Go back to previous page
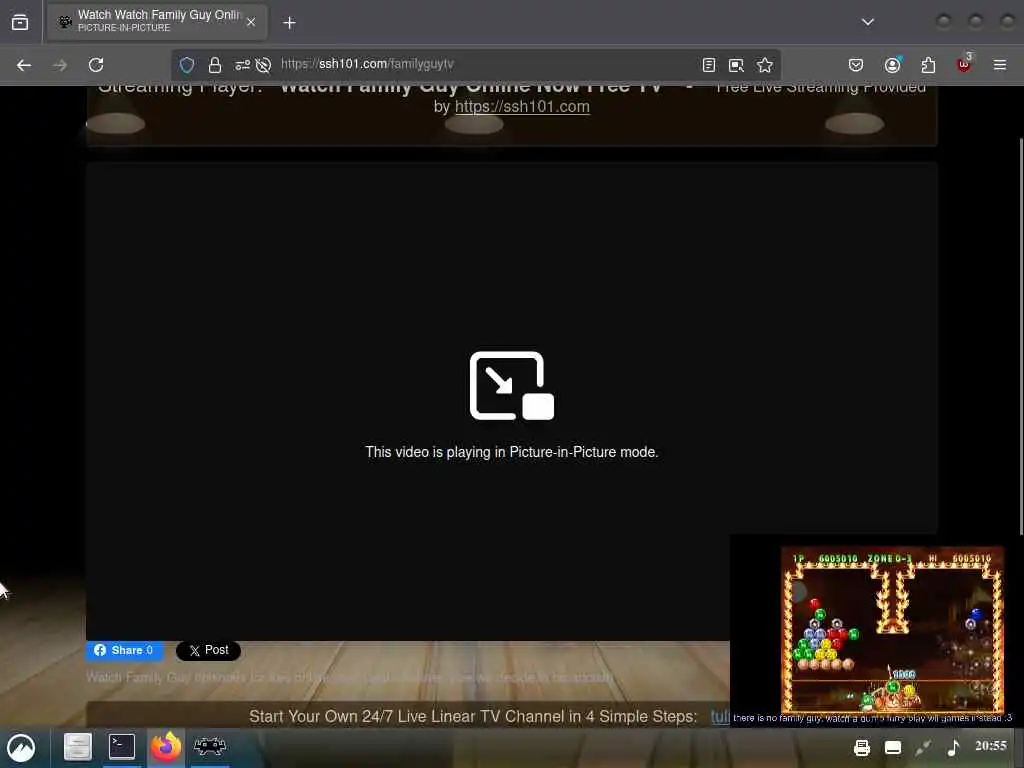This screenshot has height=768, width=1024. click(x=24, y=65)
